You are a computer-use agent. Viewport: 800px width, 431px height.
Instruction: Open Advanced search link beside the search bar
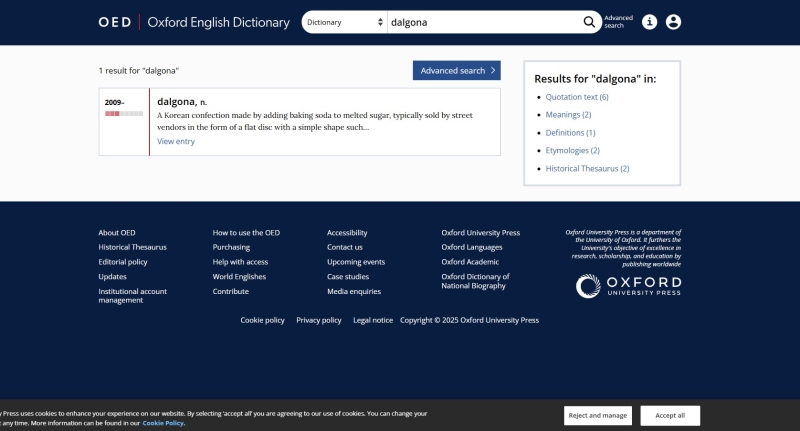[618, 22]
